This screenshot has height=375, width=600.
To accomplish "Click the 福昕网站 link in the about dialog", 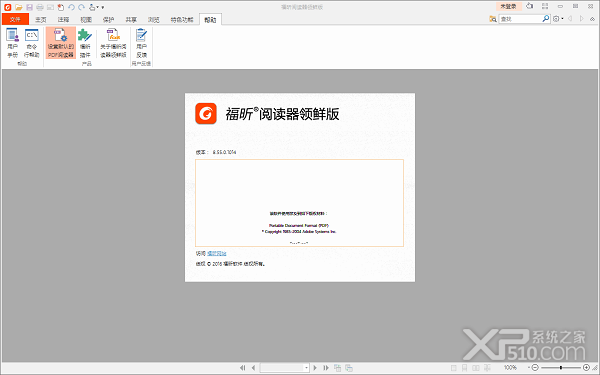I will [217, 253].
